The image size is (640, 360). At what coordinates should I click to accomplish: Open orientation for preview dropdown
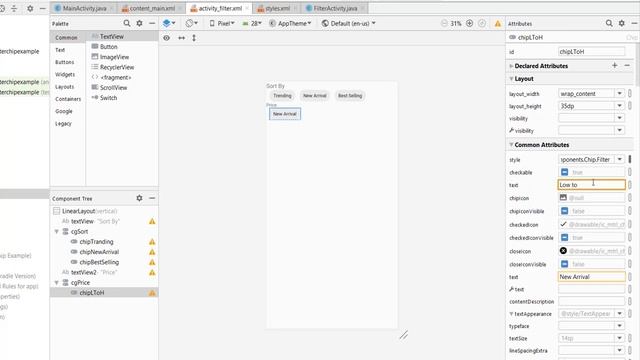click(x=191, y=23)
